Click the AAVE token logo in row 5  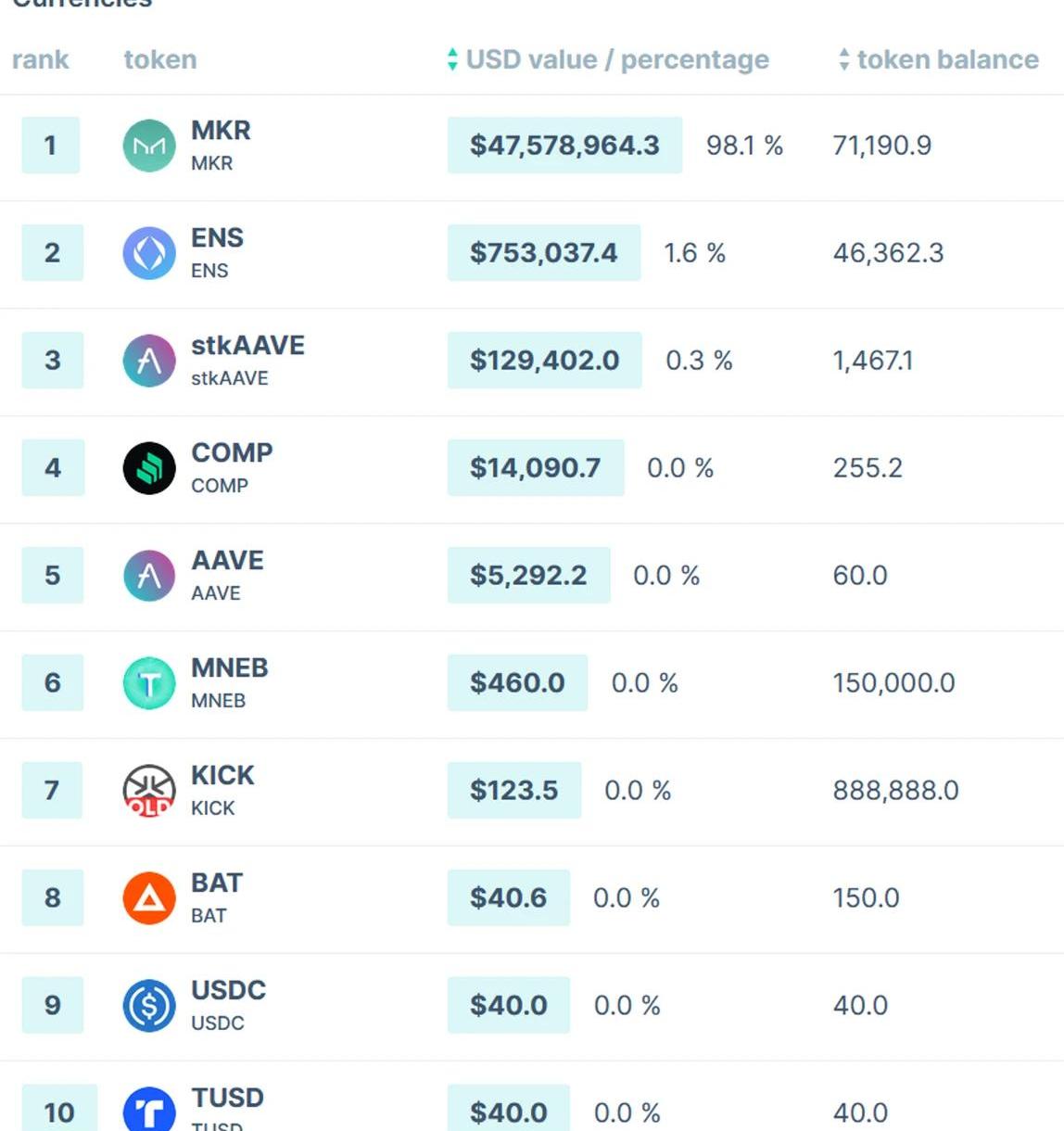(x=149, y=576)
